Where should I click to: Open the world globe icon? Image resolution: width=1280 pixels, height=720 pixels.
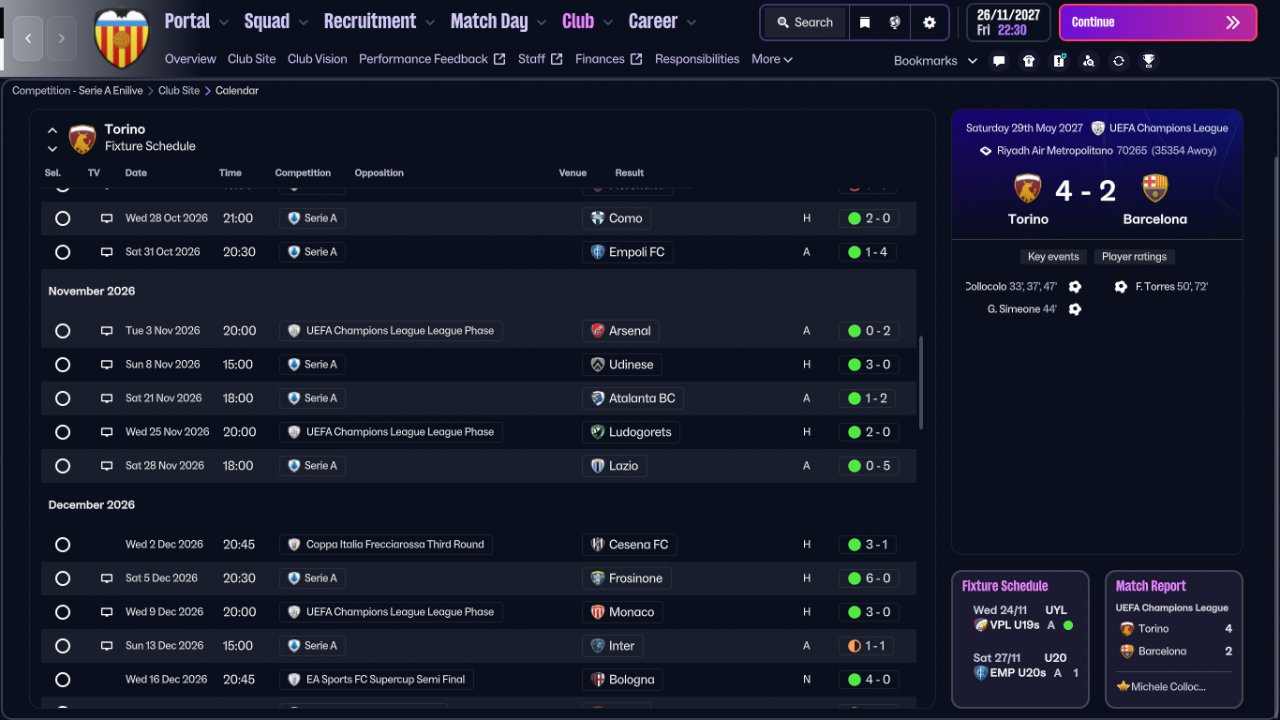tap(895, 22)
